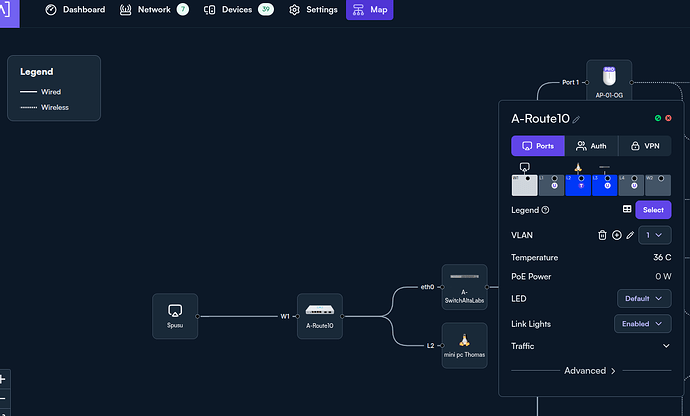Switch port view with the grid icon

627,209
